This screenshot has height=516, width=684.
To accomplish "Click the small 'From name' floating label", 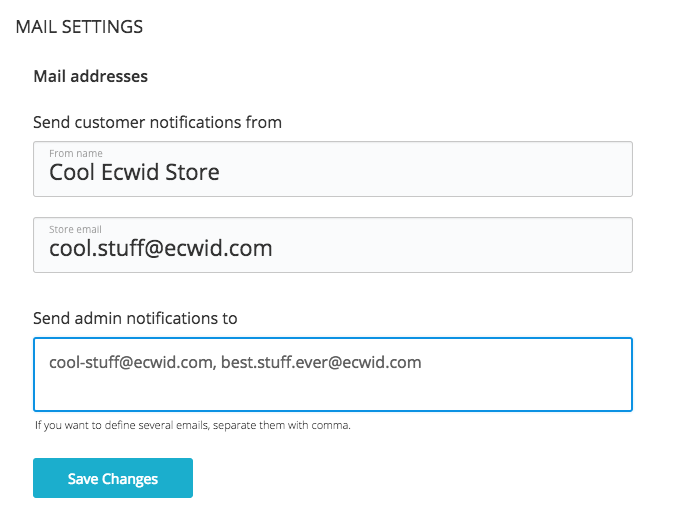I will [76, 154].
